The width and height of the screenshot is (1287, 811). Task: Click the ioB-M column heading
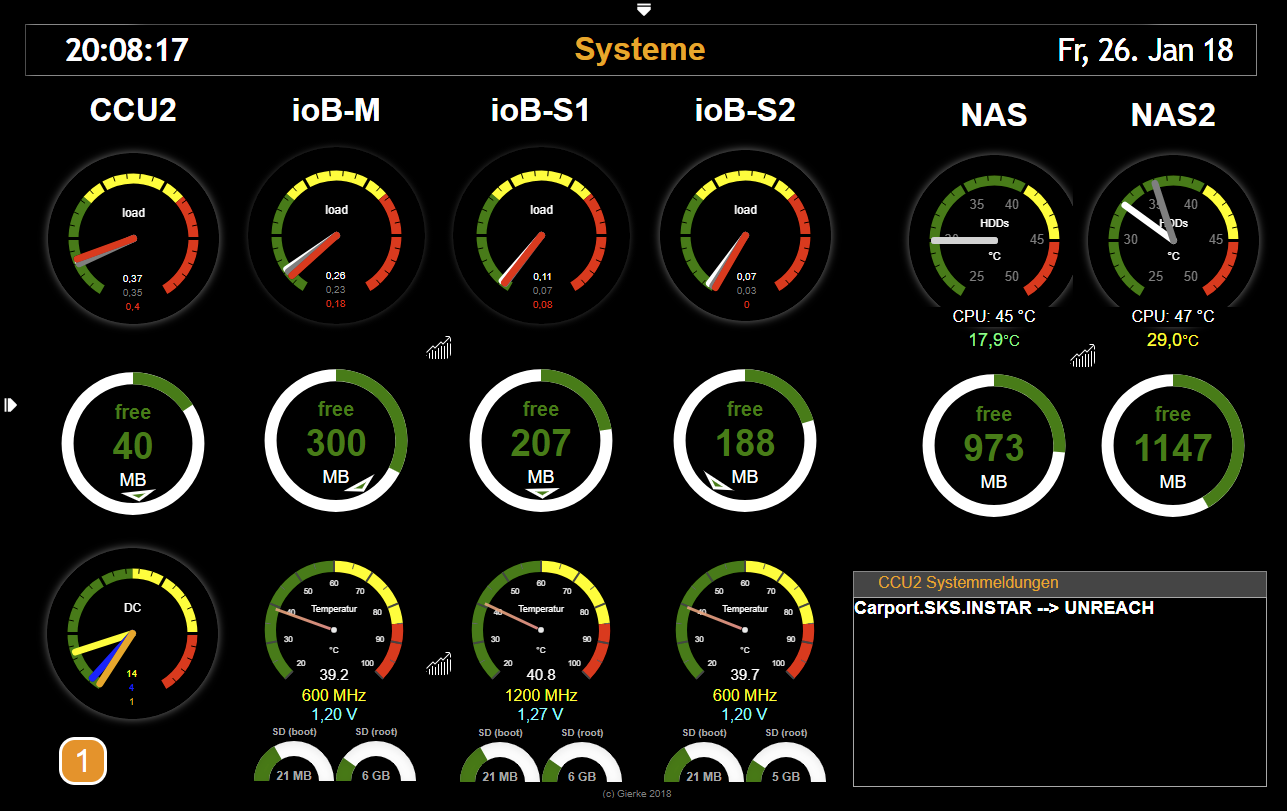[336, 110]
